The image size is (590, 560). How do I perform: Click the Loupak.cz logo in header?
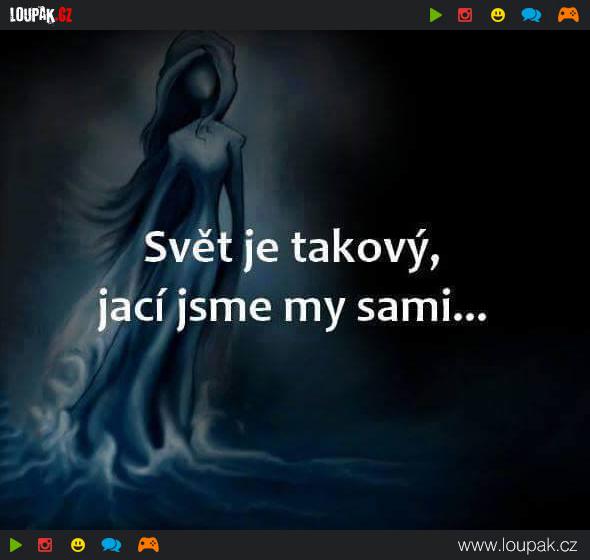tap(41, 15)
